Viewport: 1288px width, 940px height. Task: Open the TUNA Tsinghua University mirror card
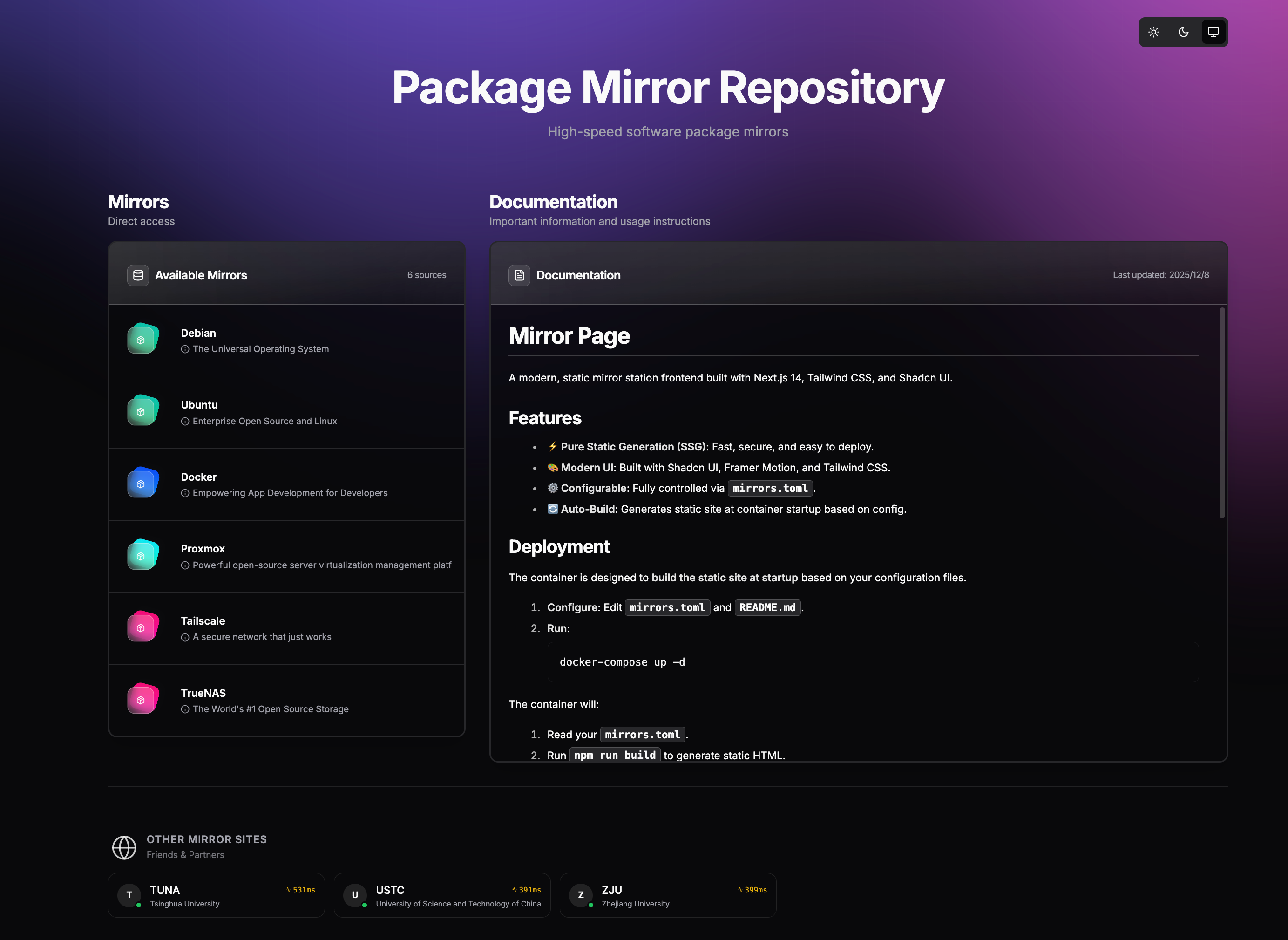pyautogui.click(x=216, y=896)
